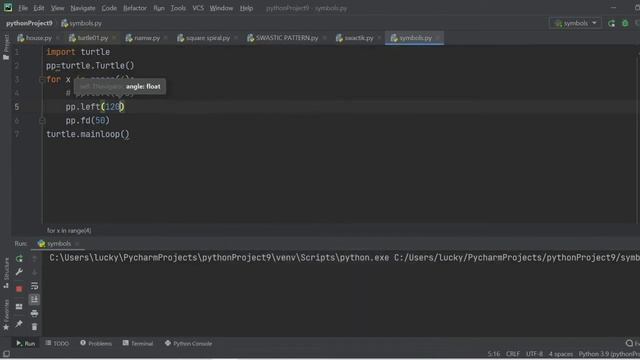Screen dimensions: 640x360
Task: Click the Rerun icon in the Run panel
Action: point(19,259)
